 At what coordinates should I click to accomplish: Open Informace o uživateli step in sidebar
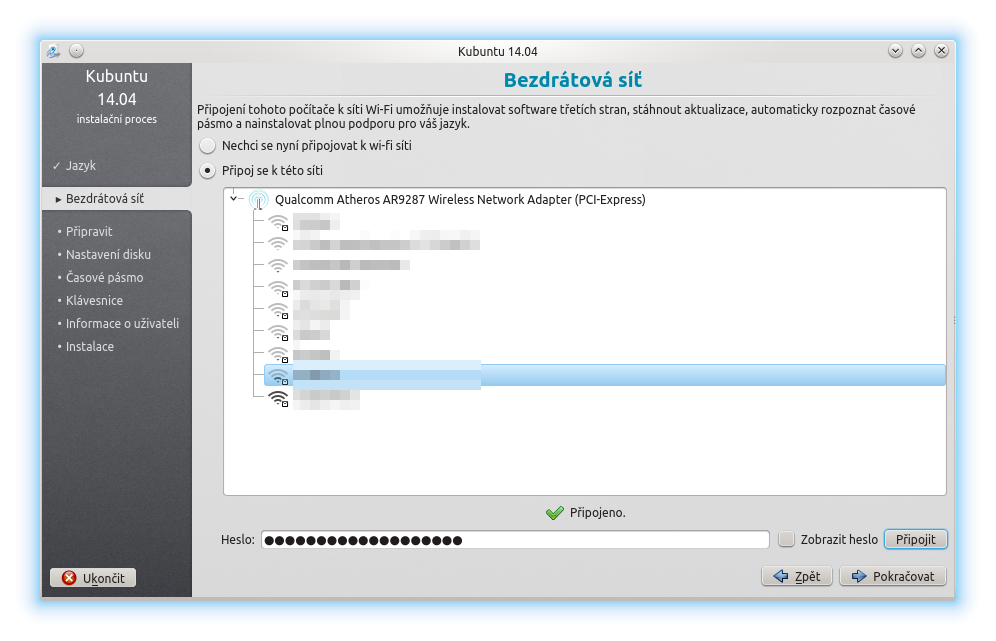click(123, 323)
